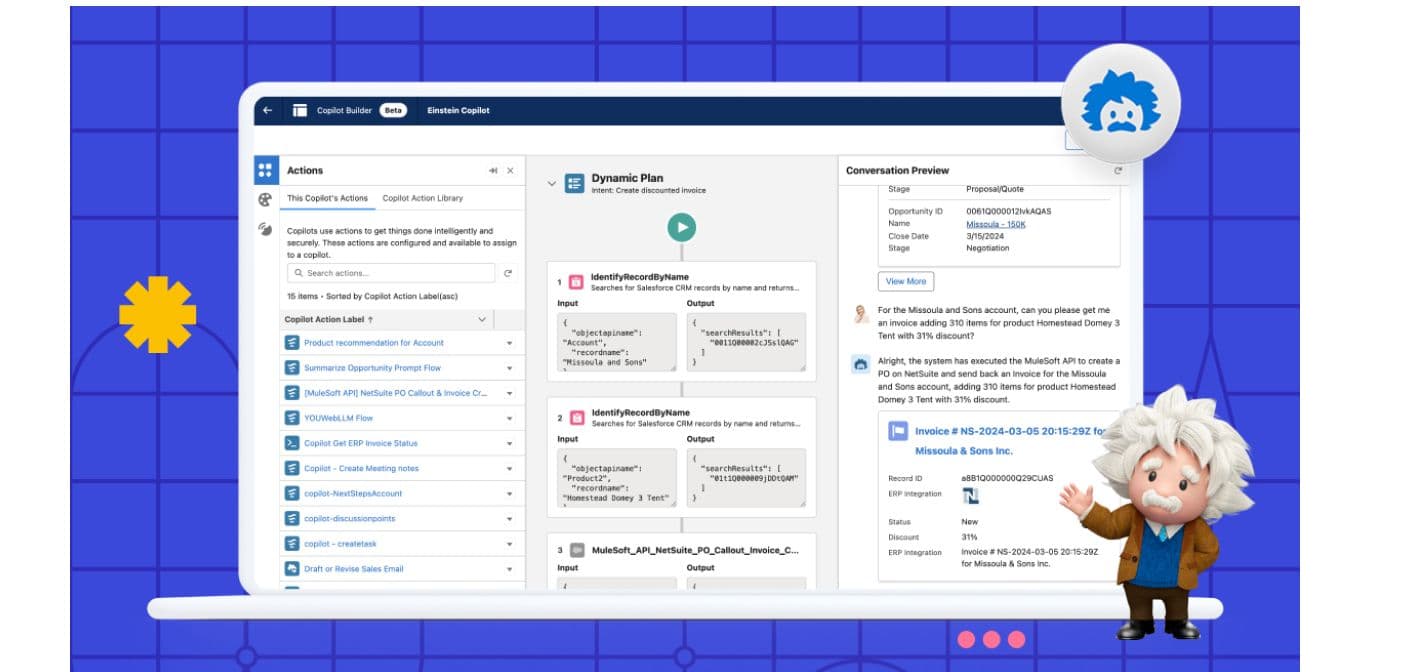Open MuleSoft API NetSuite PO Callout action link
Screen dimensions: 1408x672
395,393
